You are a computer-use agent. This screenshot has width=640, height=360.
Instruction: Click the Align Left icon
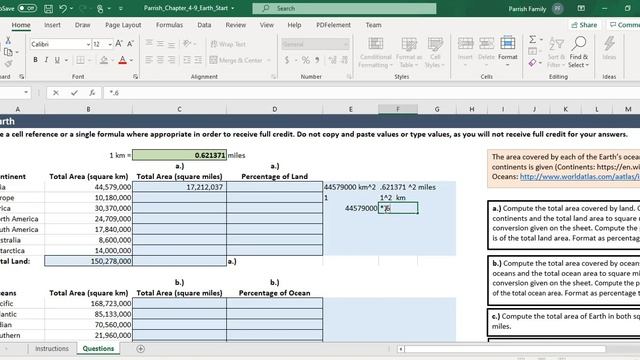149,60
